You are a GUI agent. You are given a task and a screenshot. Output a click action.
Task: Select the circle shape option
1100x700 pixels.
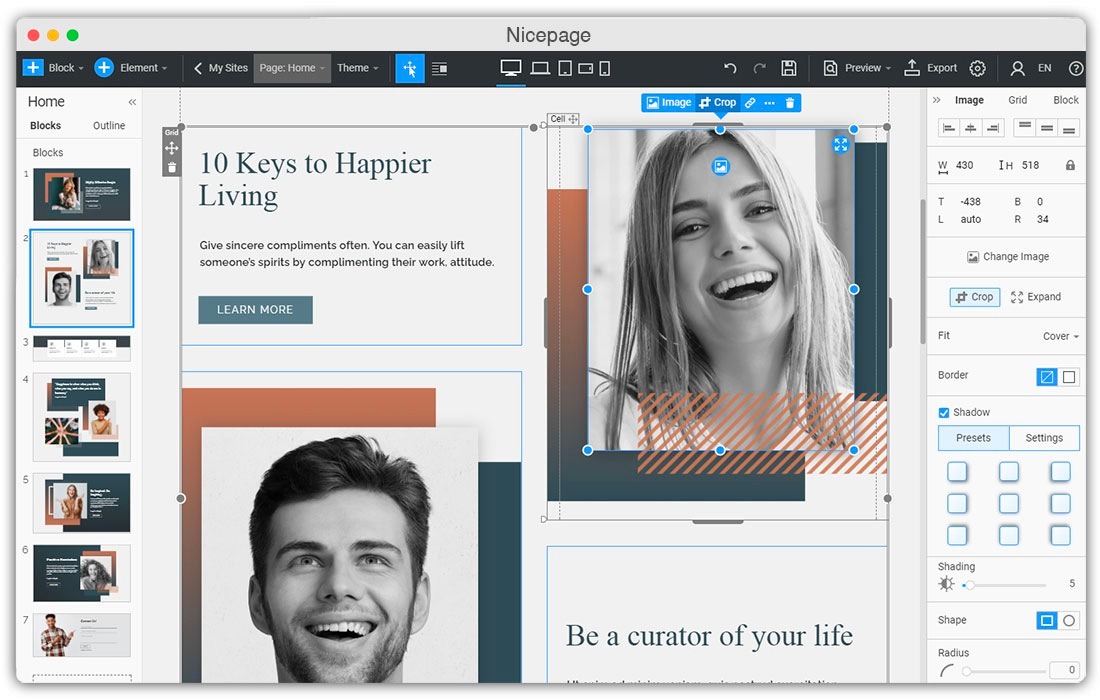1069,620
